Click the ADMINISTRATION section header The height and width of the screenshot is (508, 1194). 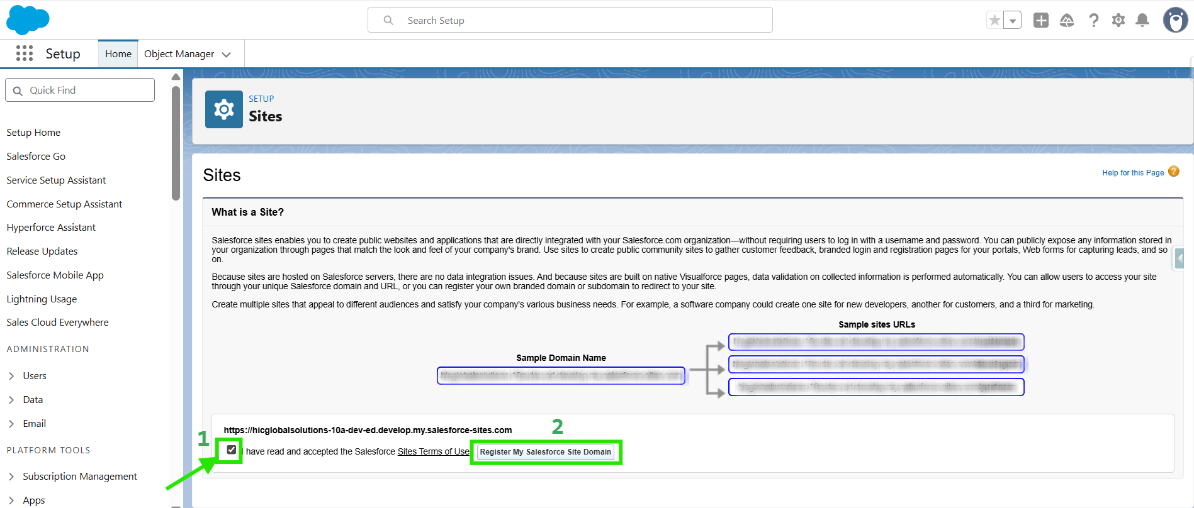coord(48,349)
